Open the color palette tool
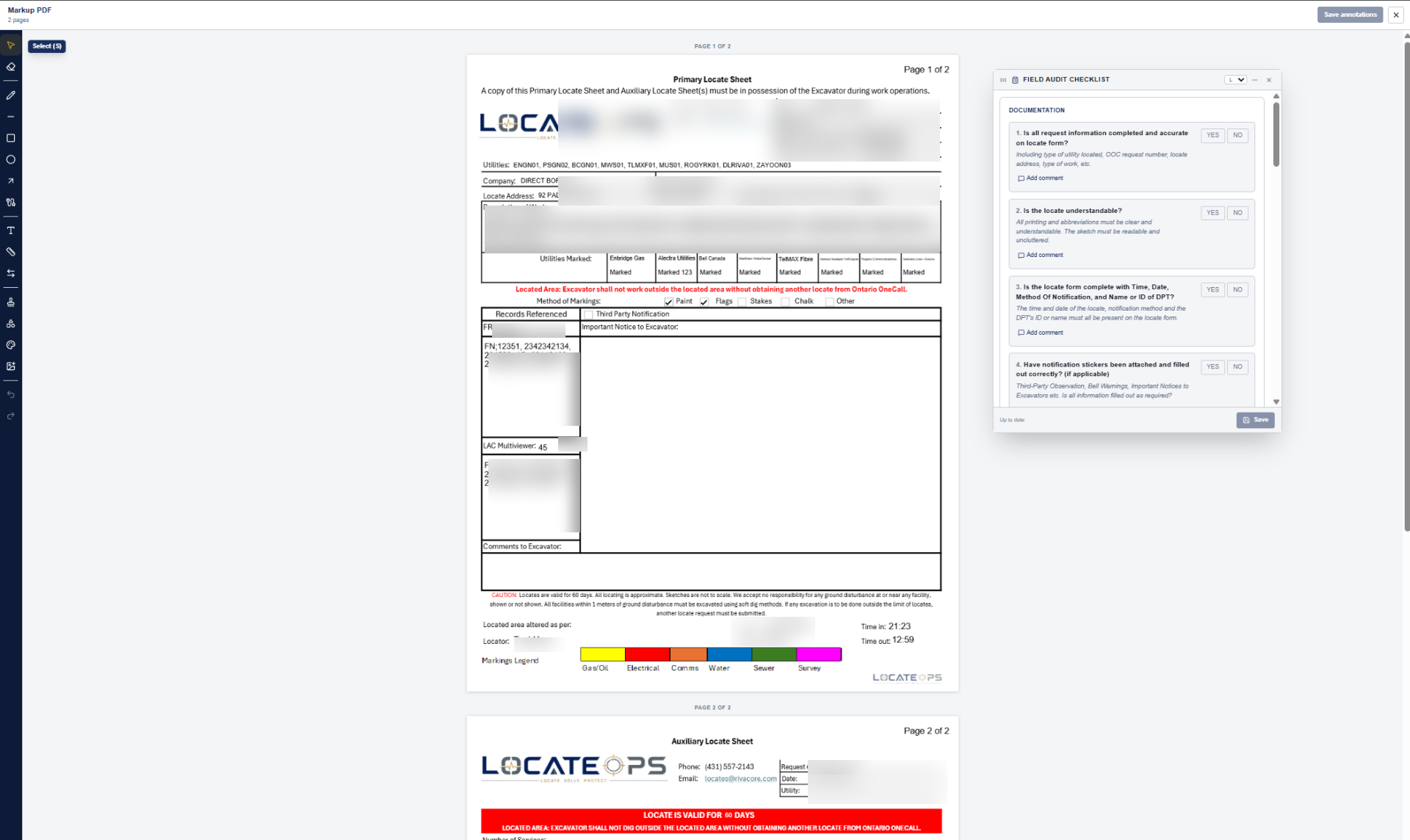Screen dimensions: 1410x840 click(x=10, y=344)
